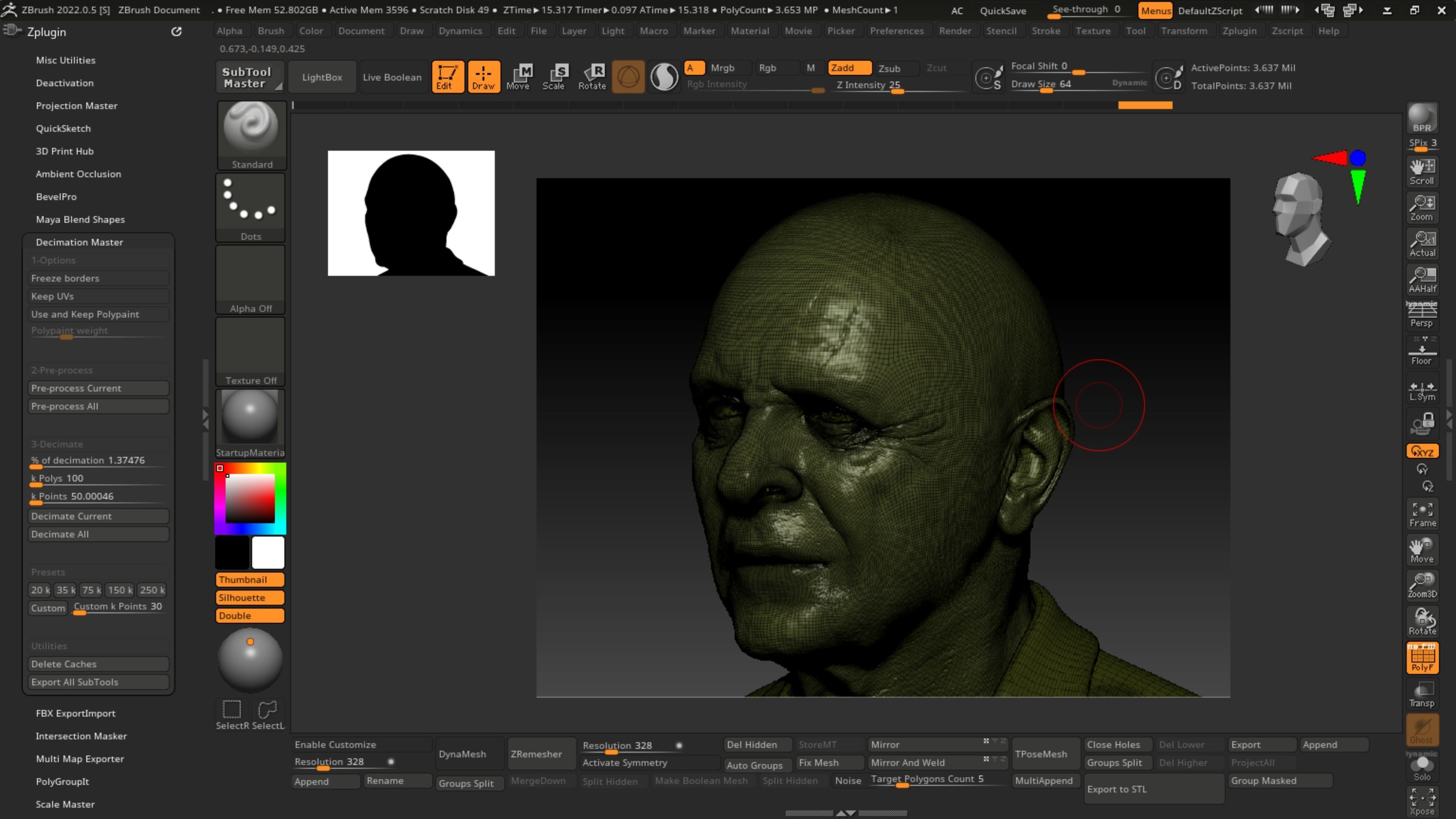Expand the Deactivation section

click(65, 83)
